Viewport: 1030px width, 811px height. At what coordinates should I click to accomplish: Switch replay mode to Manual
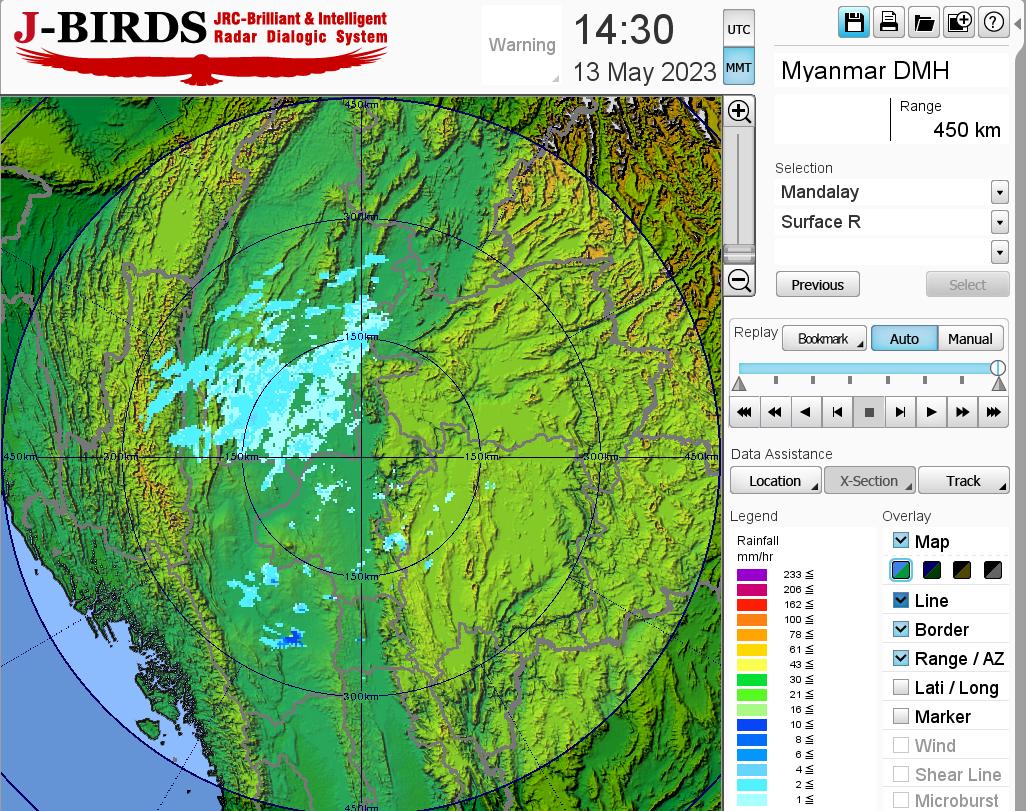click(969, 339)
